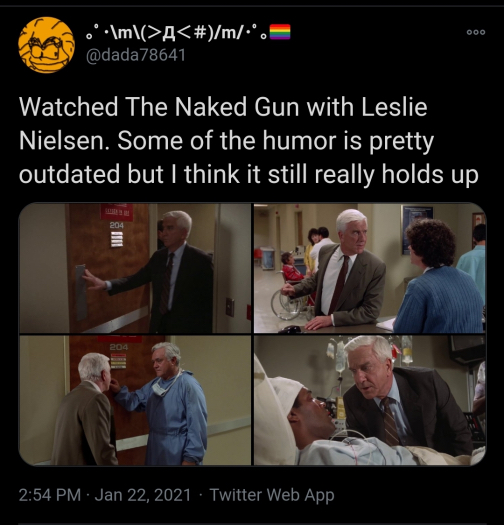Click the doctor's surgical mask in bottom-left photo
Image resolution: width=504 pixels, height=525 pixels.
[161, 388]
